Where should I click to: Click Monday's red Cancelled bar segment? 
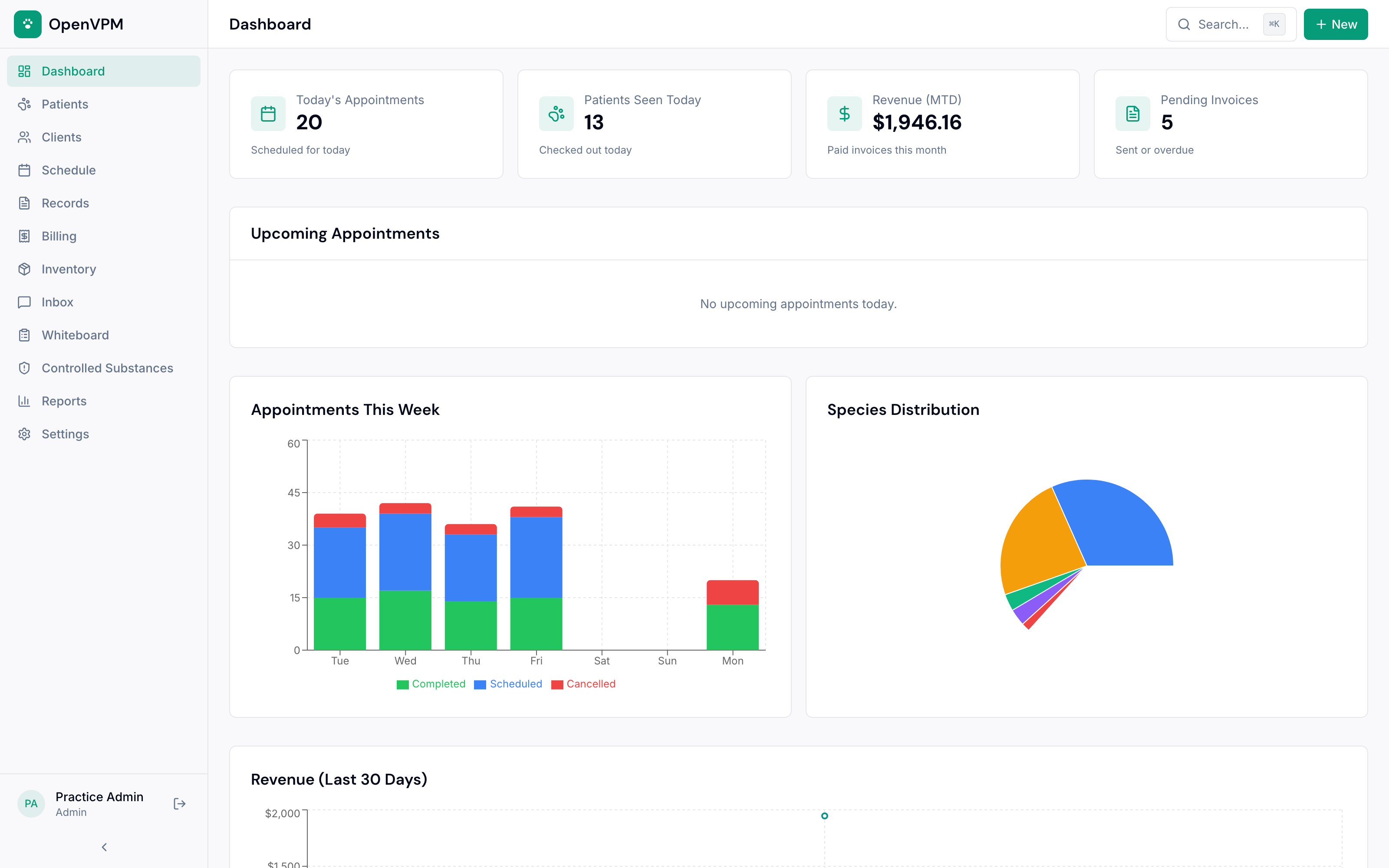point(732,592)
